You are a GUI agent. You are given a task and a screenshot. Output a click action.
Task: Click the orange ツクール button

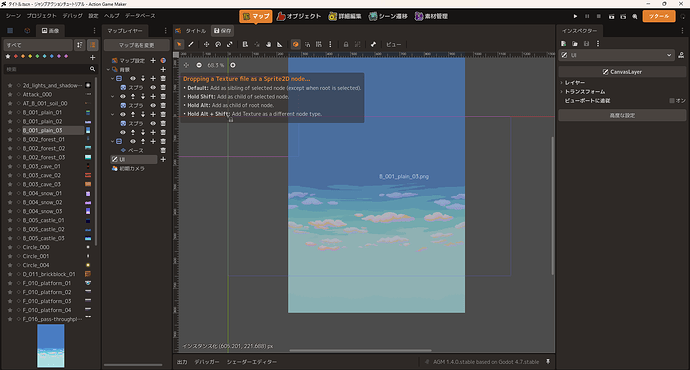click(659, 16)
